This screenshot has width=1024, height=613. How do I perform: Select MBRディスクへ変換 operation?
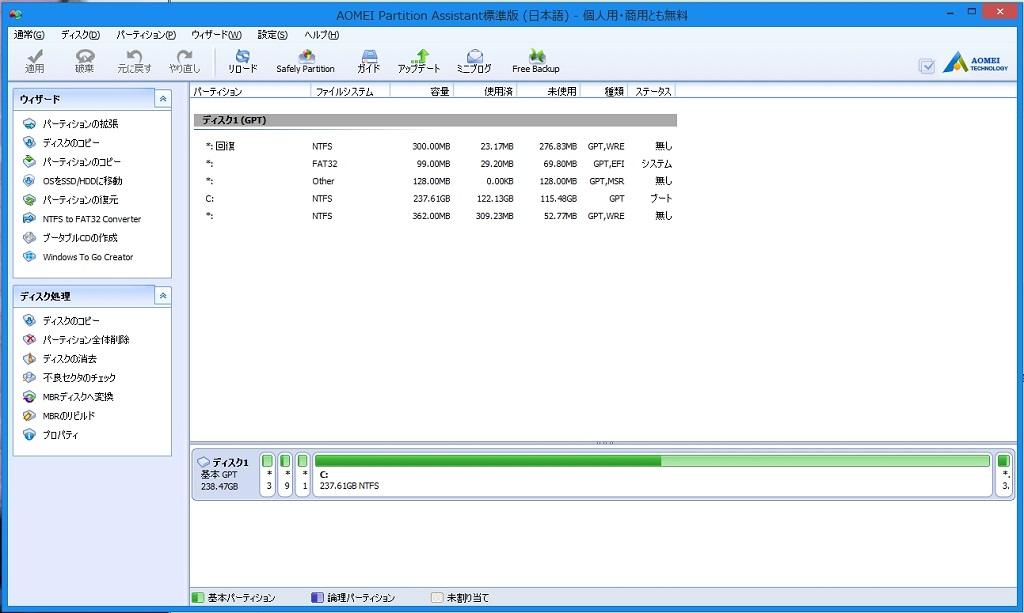click(68, 396)
